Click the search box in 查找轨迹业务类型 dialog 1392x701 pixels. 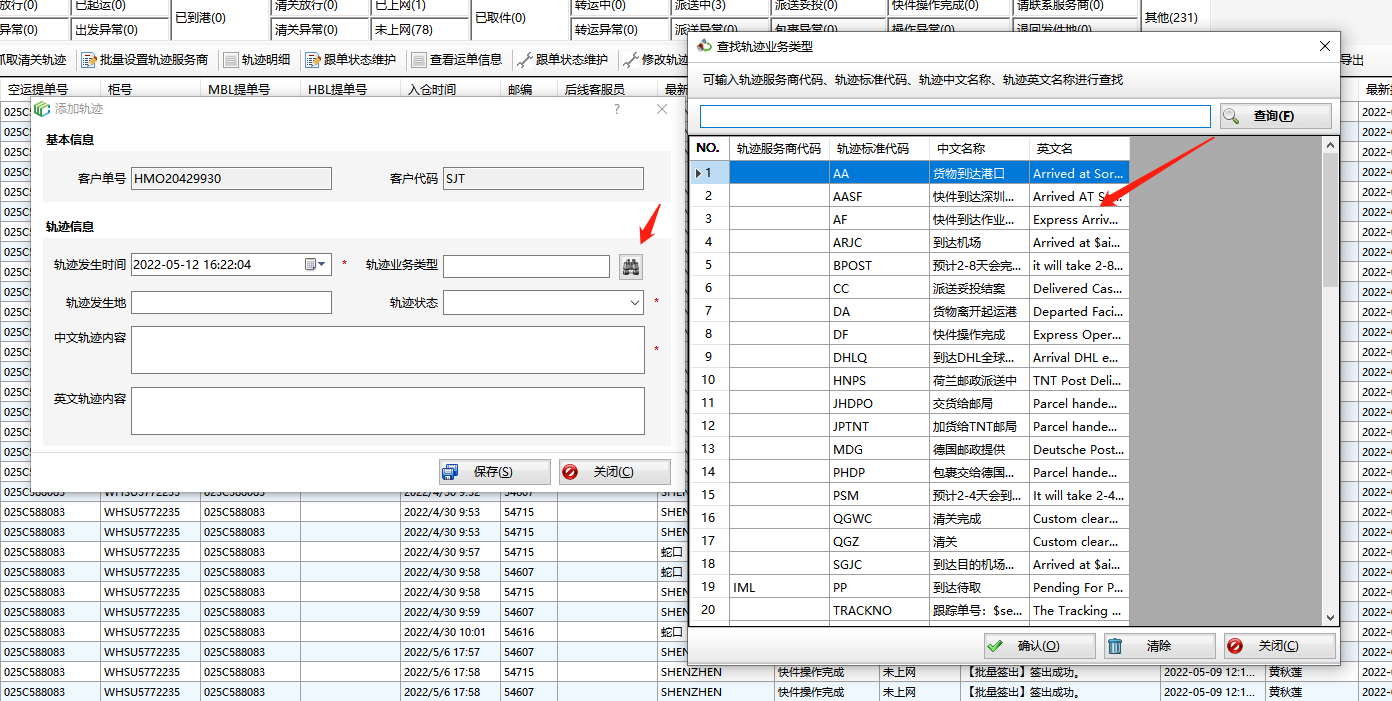(955, 116)
